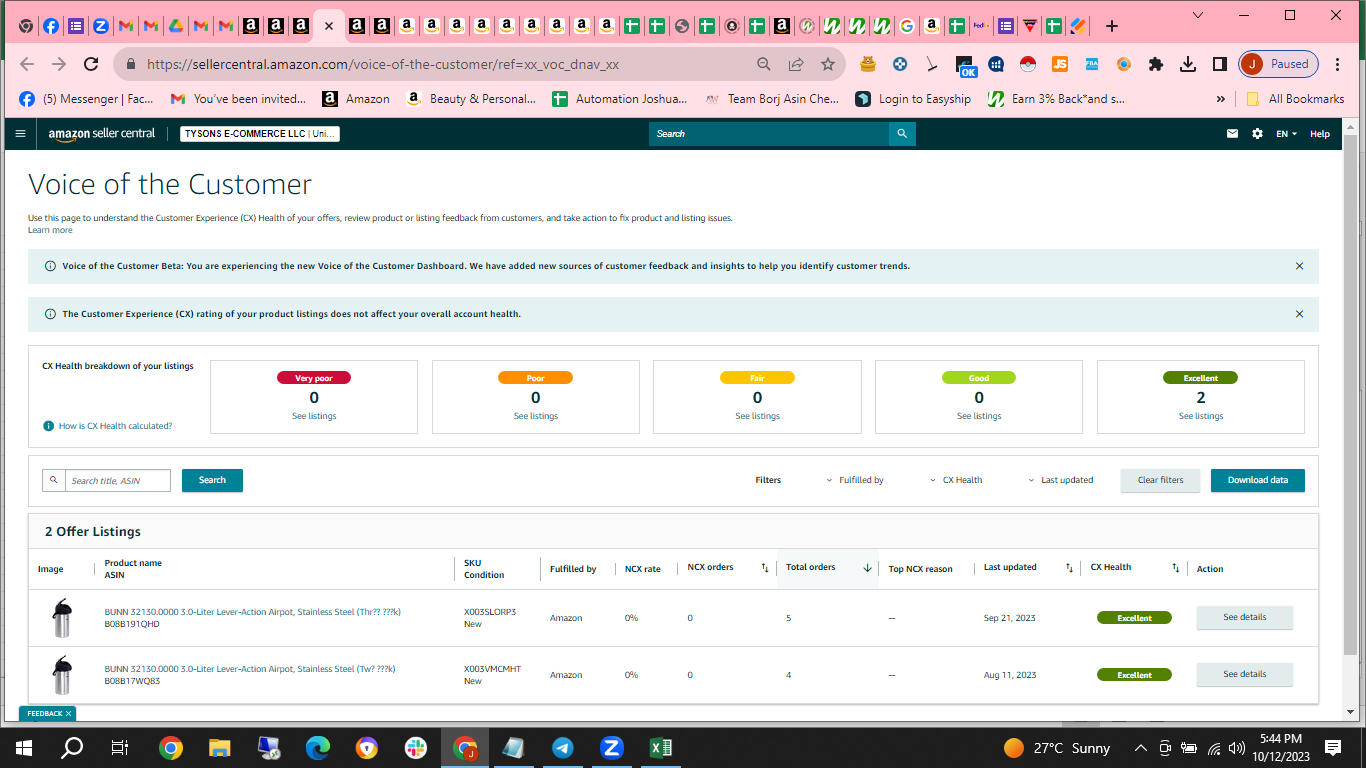The height and width of the screenshot is (768, 1366).
Task: Click the FBA extension icon
Action: (1092, 64)
